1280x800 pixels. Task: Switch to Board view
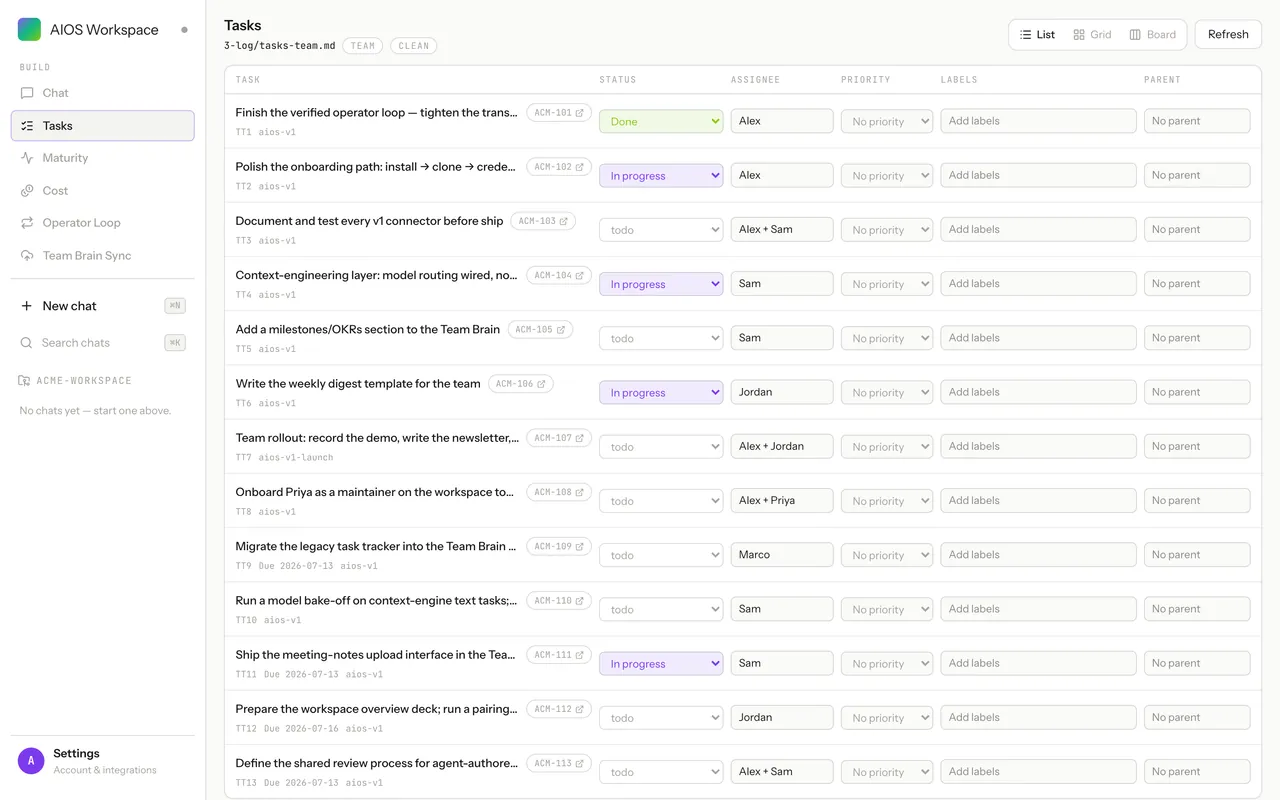pyautogui.click(x=1153, y=34)
